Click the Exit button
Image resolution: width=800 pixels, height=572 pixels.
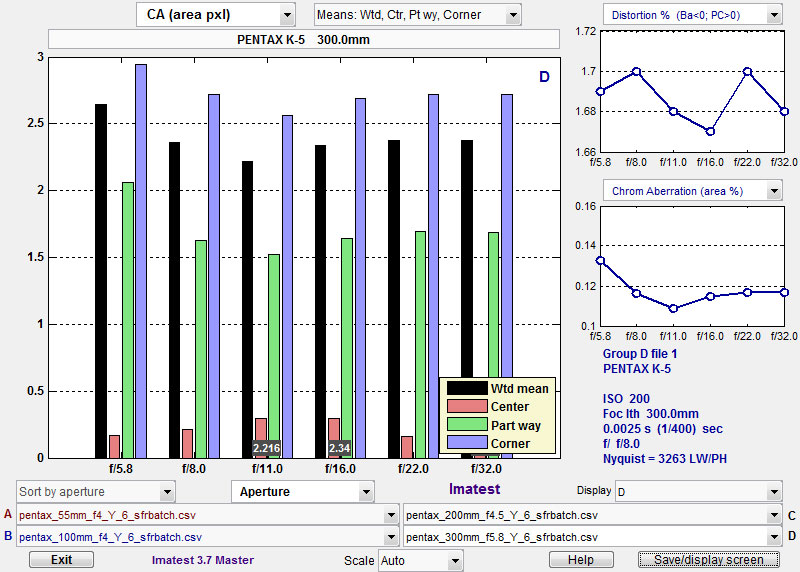(x=61, y=560)
